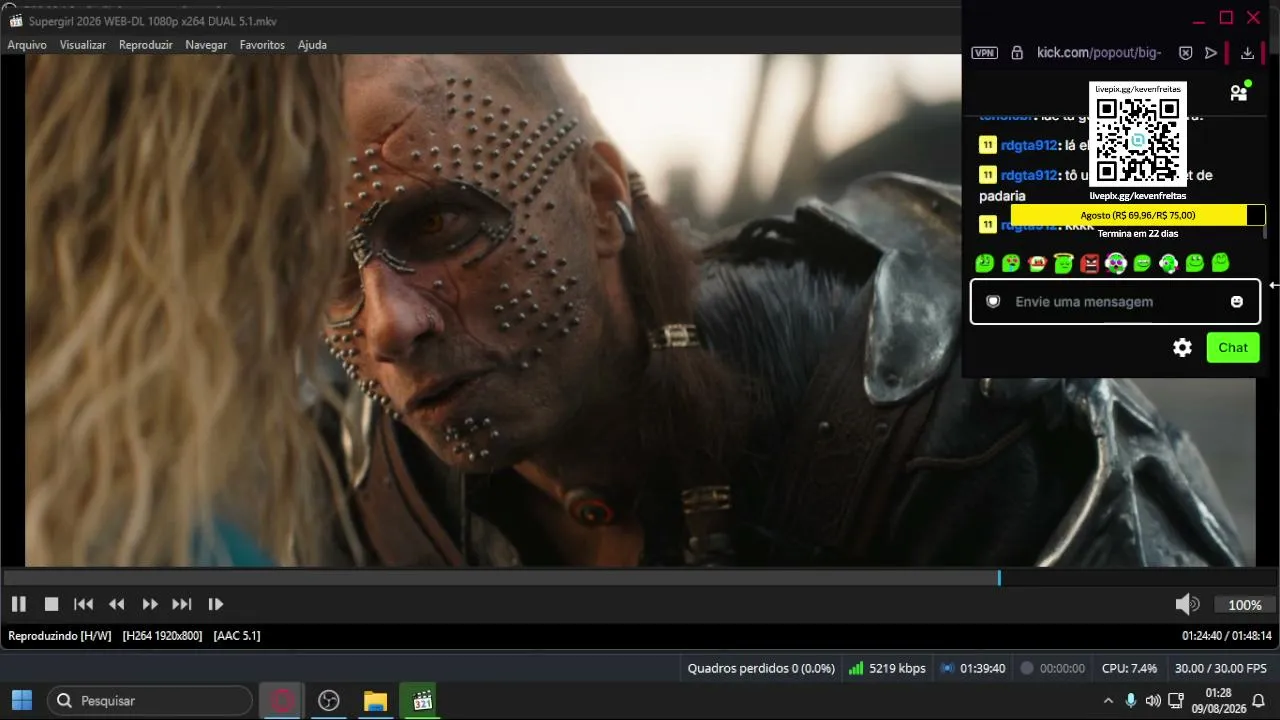This screenshot has width=1280, height=720.
Task: Open the Favoritos menu
Action: (x=262, y=45)
